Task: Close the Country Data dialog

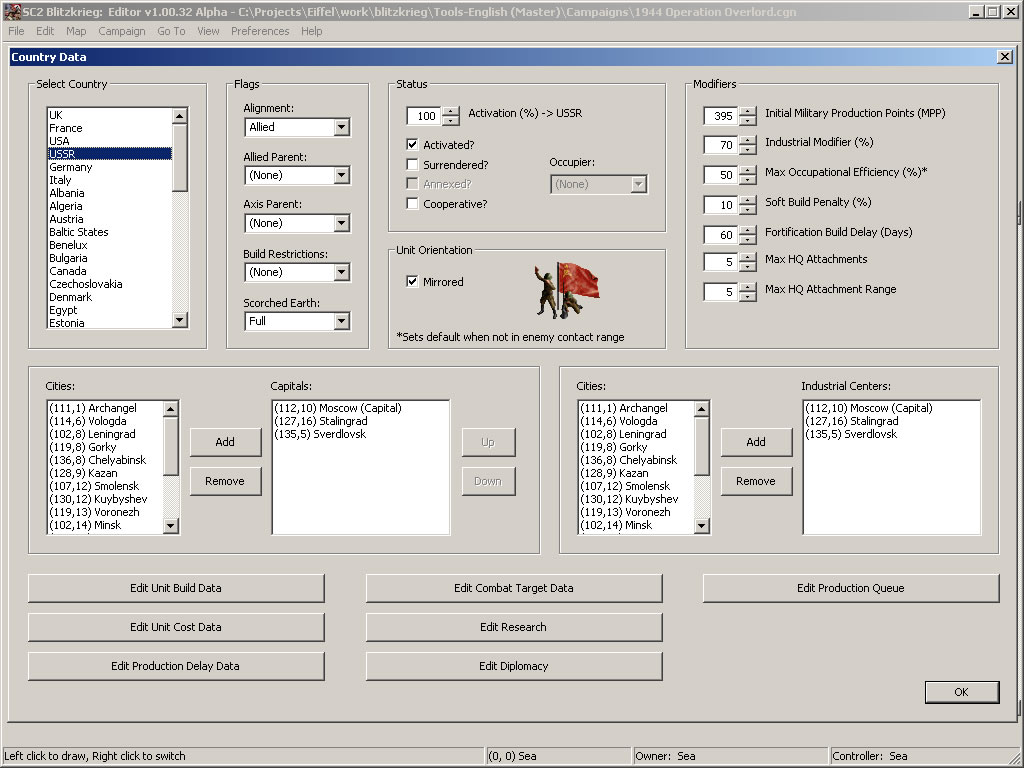Action: click(x=1005, y=57)
